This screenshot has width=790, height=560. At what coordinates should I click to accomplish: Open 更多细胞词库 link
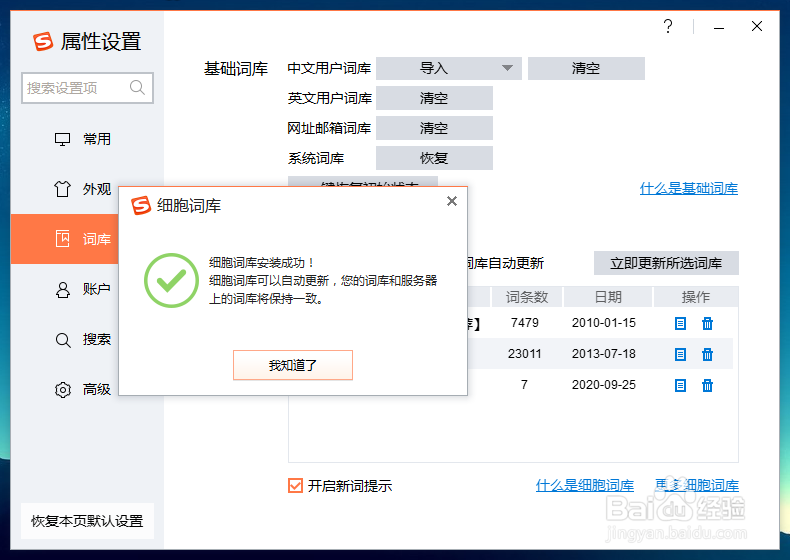pyautogui.click(x=697, y=485)
